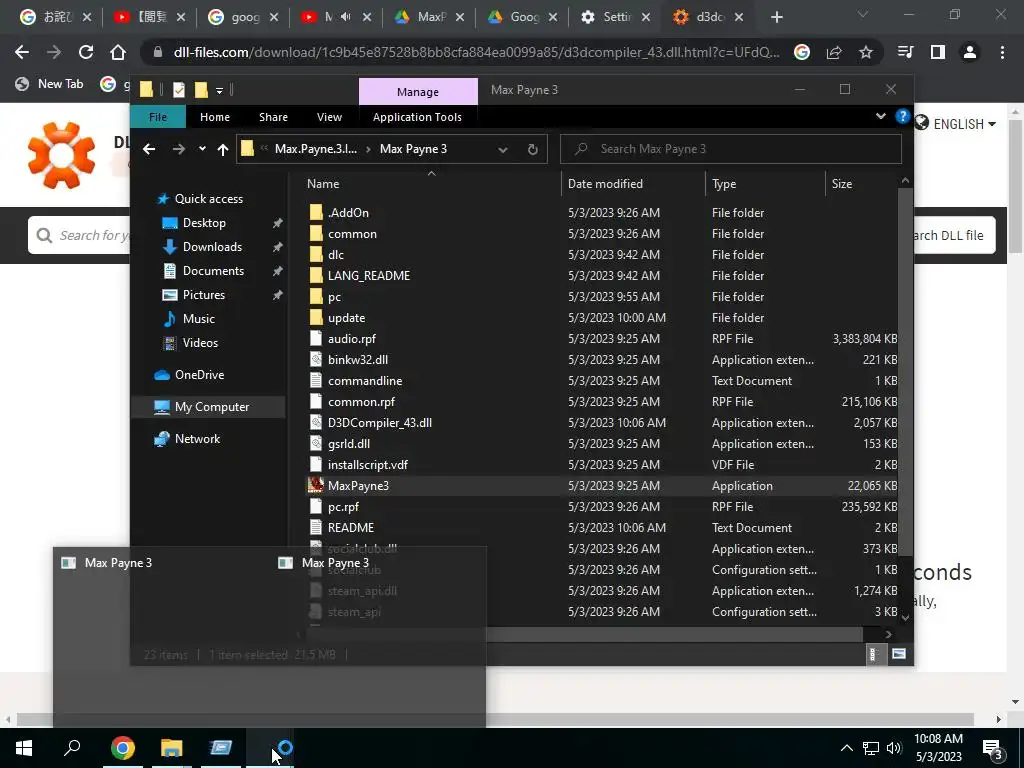
Task: Open the File ribbon tab in Explorer
Action: pos(157,117)
